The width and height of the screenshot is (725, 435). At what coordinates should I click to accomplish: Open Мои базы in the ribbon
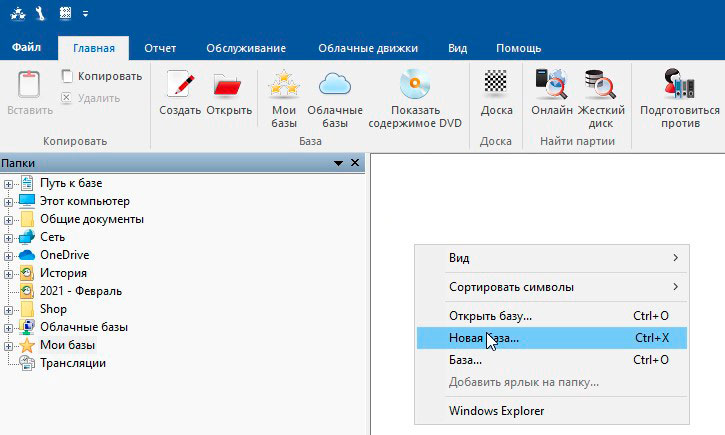284,85
